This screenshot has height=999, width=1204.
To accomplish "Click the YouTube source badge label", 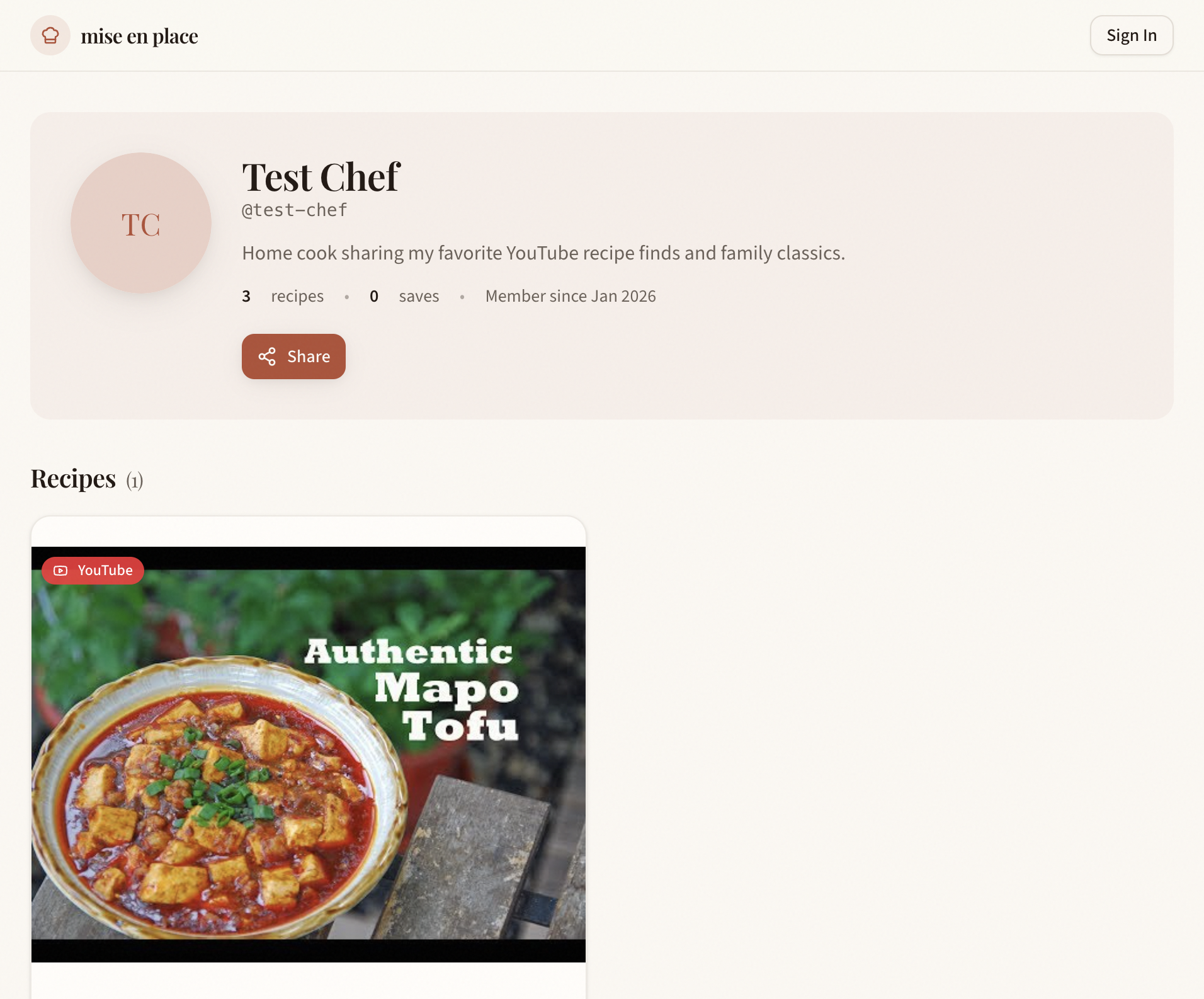I will 105,571.
